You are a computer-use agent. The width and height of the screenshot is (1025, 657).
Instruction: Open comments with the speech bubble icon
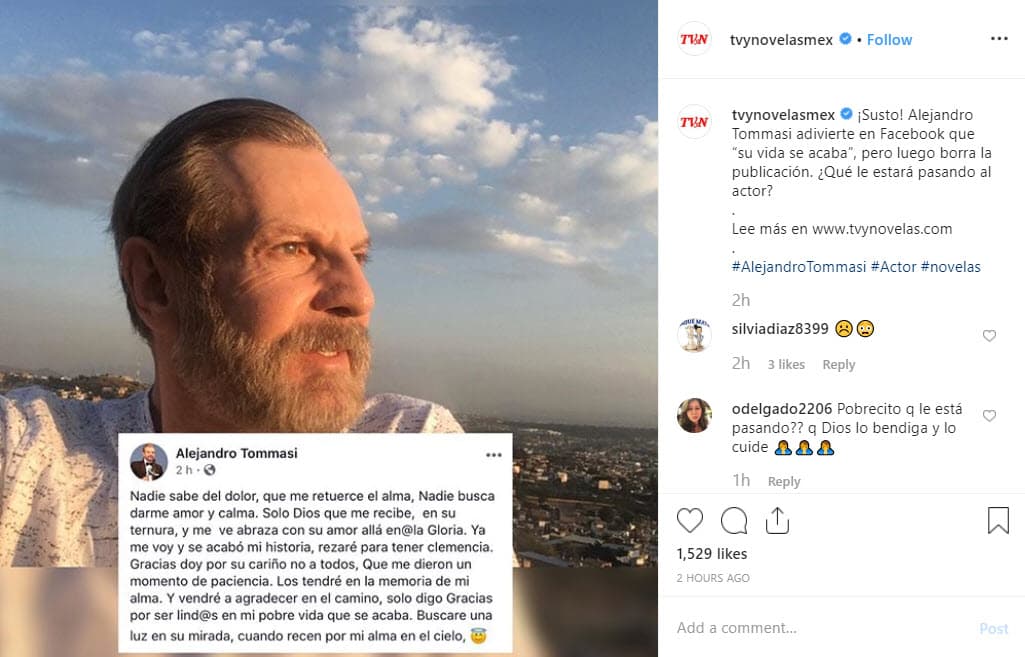(x=734, y=521)
